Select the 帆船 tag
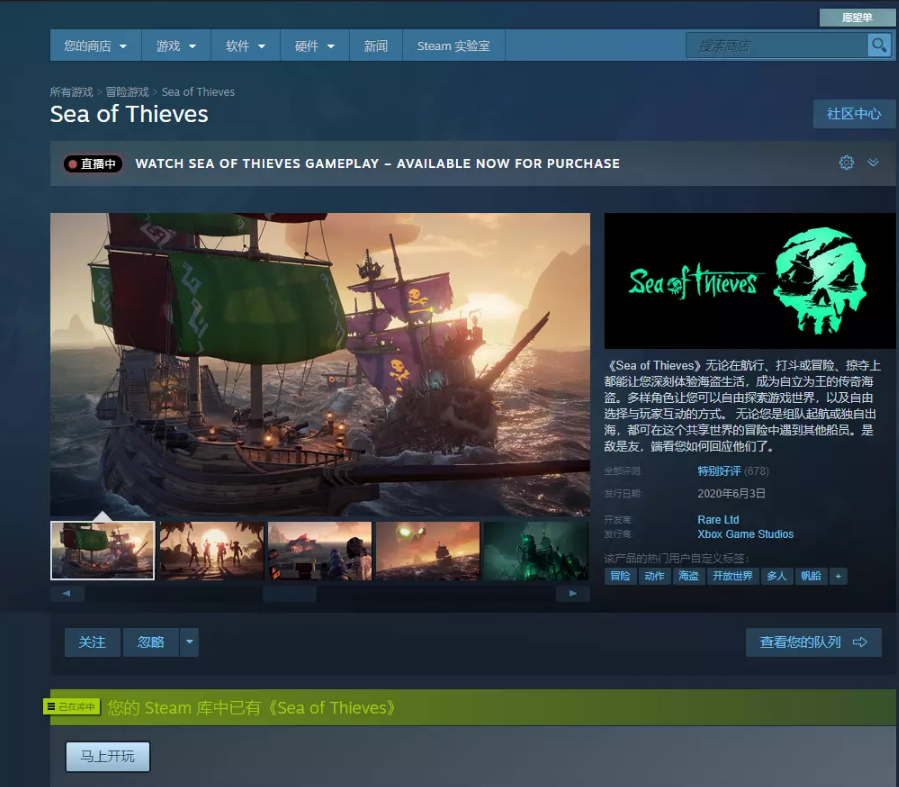This screenshot has height=787, width=899. point(811,576)
